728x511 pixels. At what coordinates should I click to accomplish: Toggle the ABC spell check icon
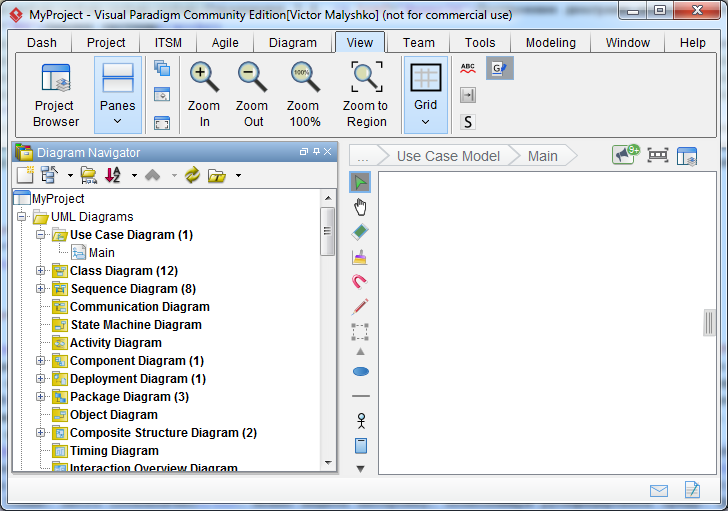[x=468, y=69]
